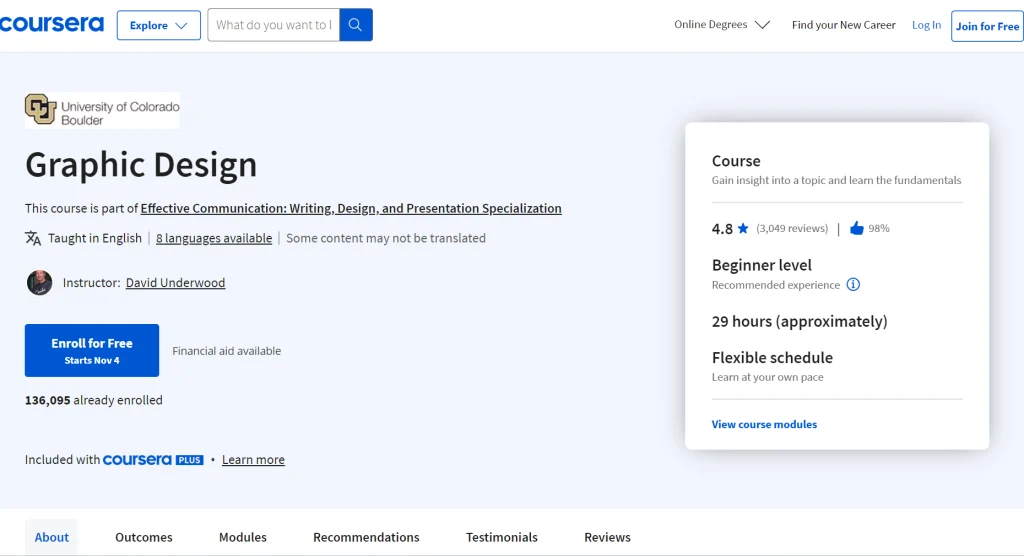The image size is (1024, 556).
Task: Open Find your New Career
Action: [x=843, y=25]
